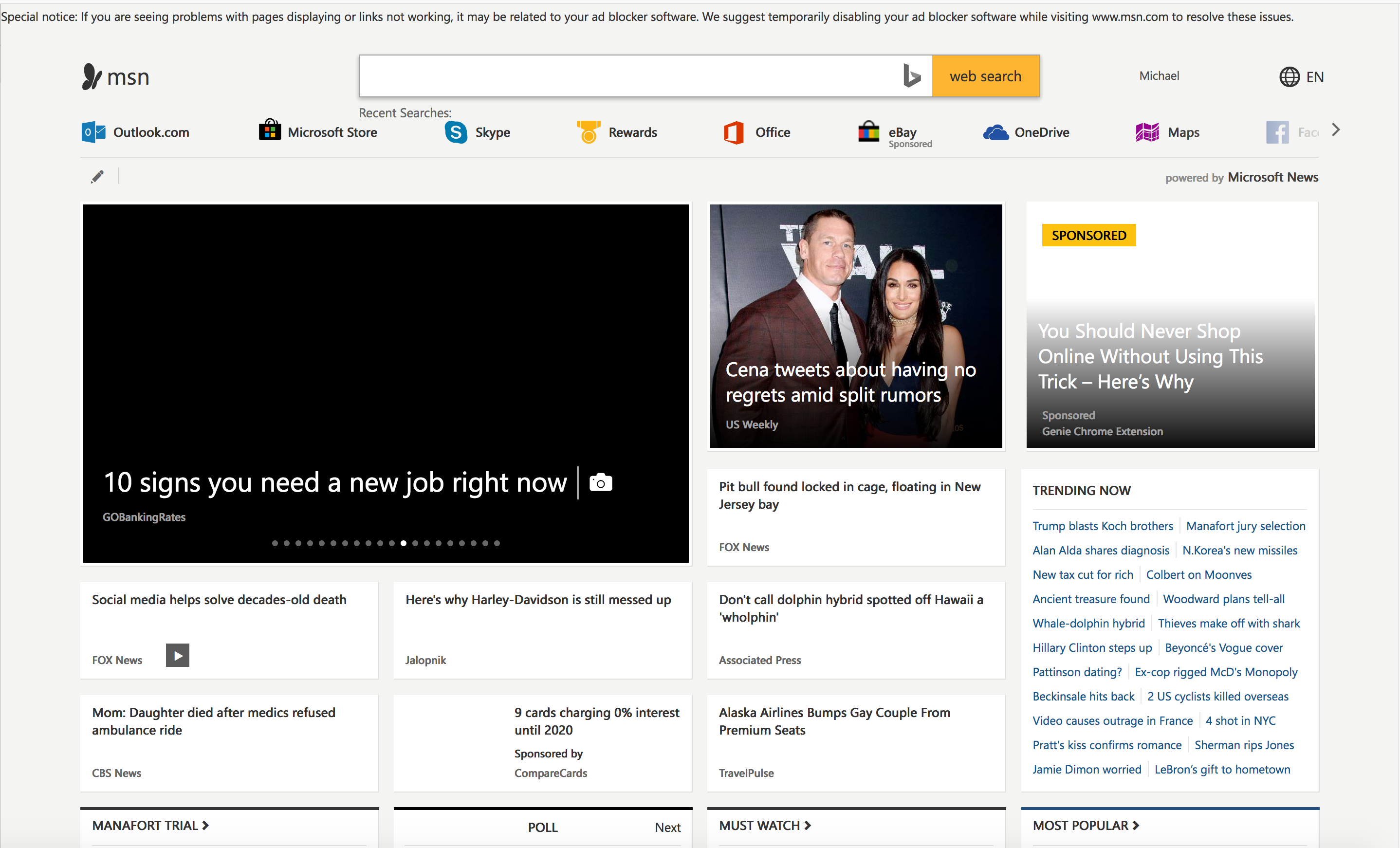Image resolution: width=1400 pixels, height=848 pixels.
Task: Select the last carousel slide dot
Action: (x=497, y=543)
